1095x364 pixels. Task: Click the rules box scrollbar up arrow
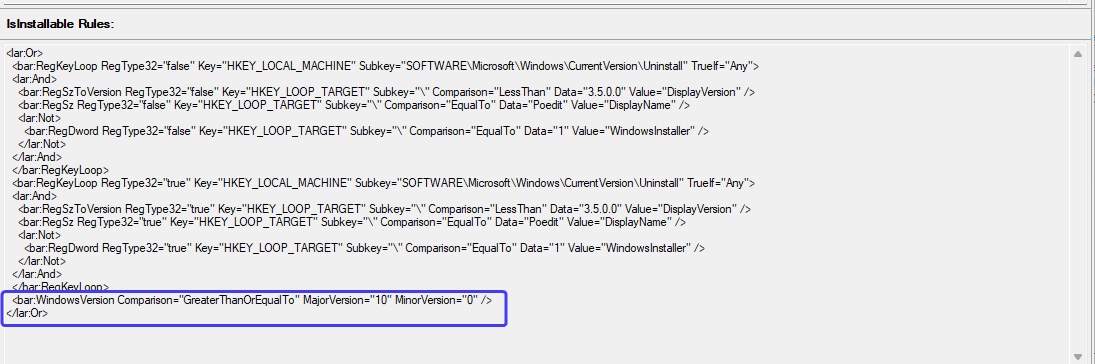coord(1078,54)
